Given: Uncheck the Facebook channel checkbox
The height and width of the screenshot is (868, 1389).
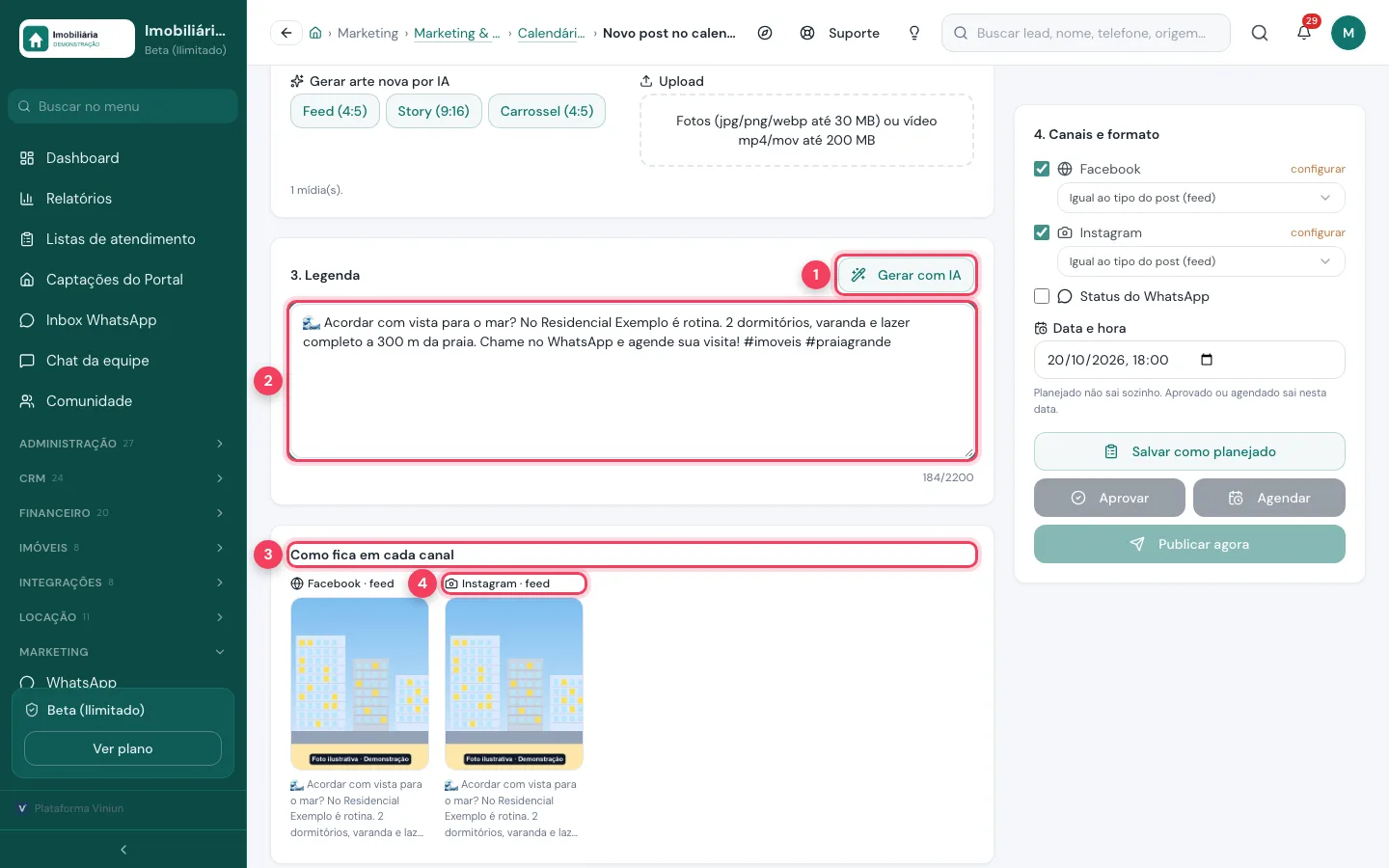Looking at the screenshot, I should (1042, 169).
